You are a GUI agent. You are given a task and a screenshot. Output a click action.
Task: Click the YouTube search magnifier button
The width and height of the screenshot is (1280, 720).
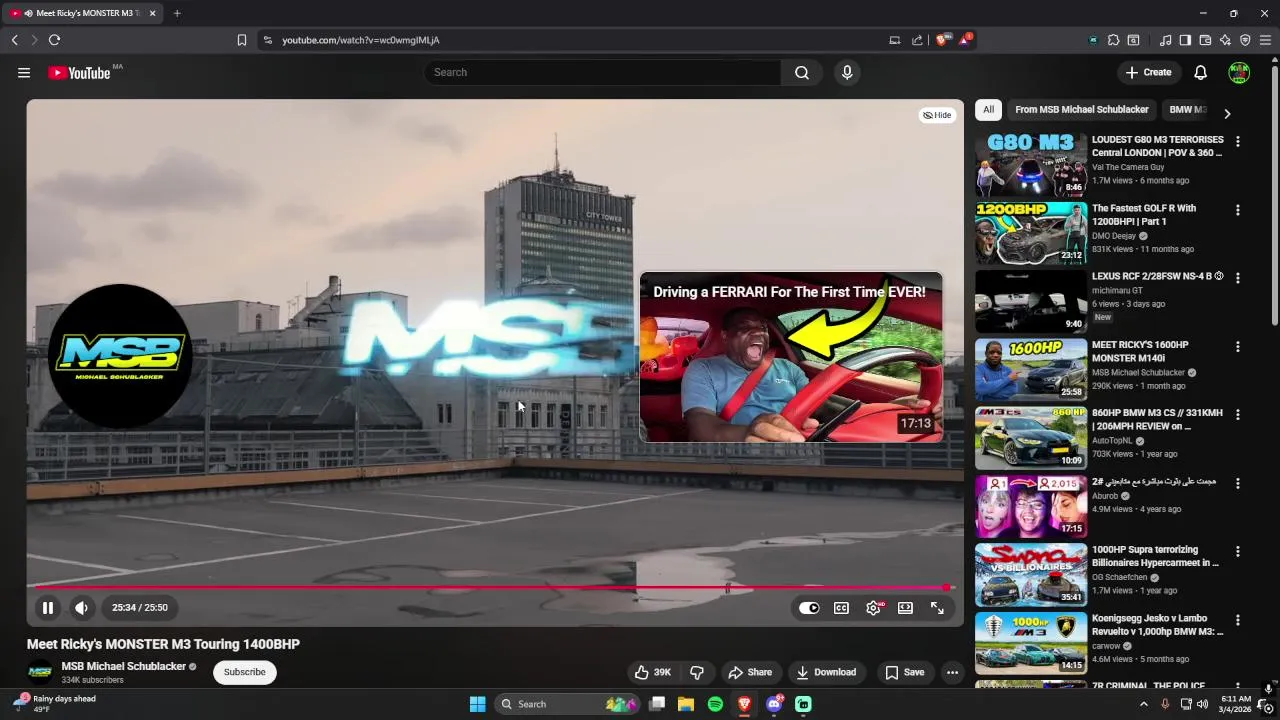click(x=802, y=72)
